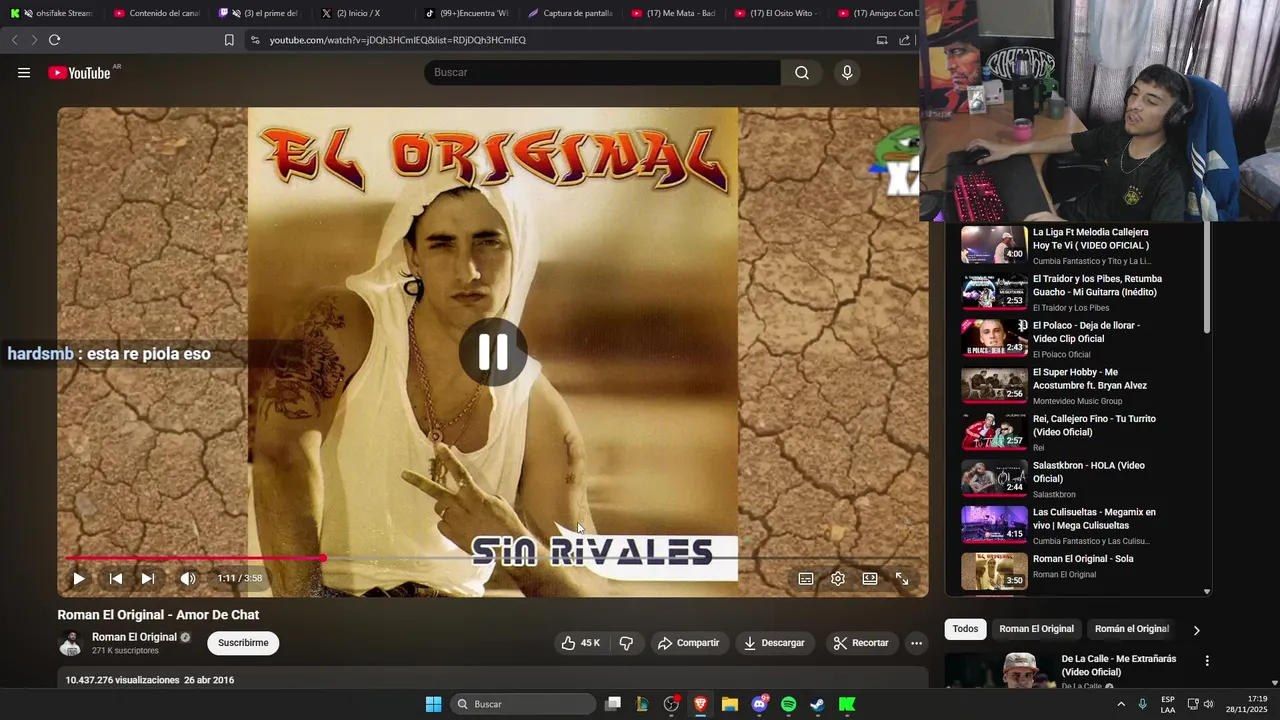
Task: Switch to the Captura de pantalla tab
Action: [x=570, y=13]
